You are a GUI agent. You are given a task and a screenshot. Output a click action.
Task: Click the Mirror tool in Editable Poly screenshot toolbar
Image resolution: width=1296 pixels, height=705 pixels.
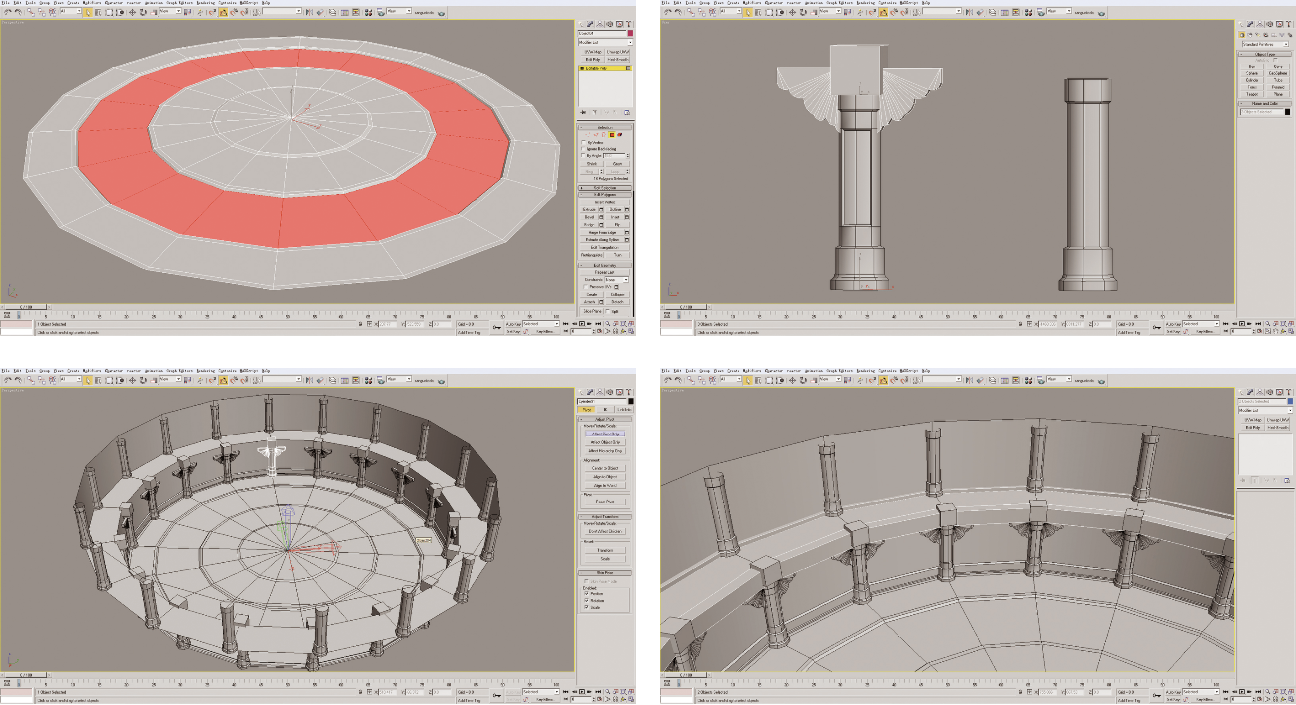point(309,12)
